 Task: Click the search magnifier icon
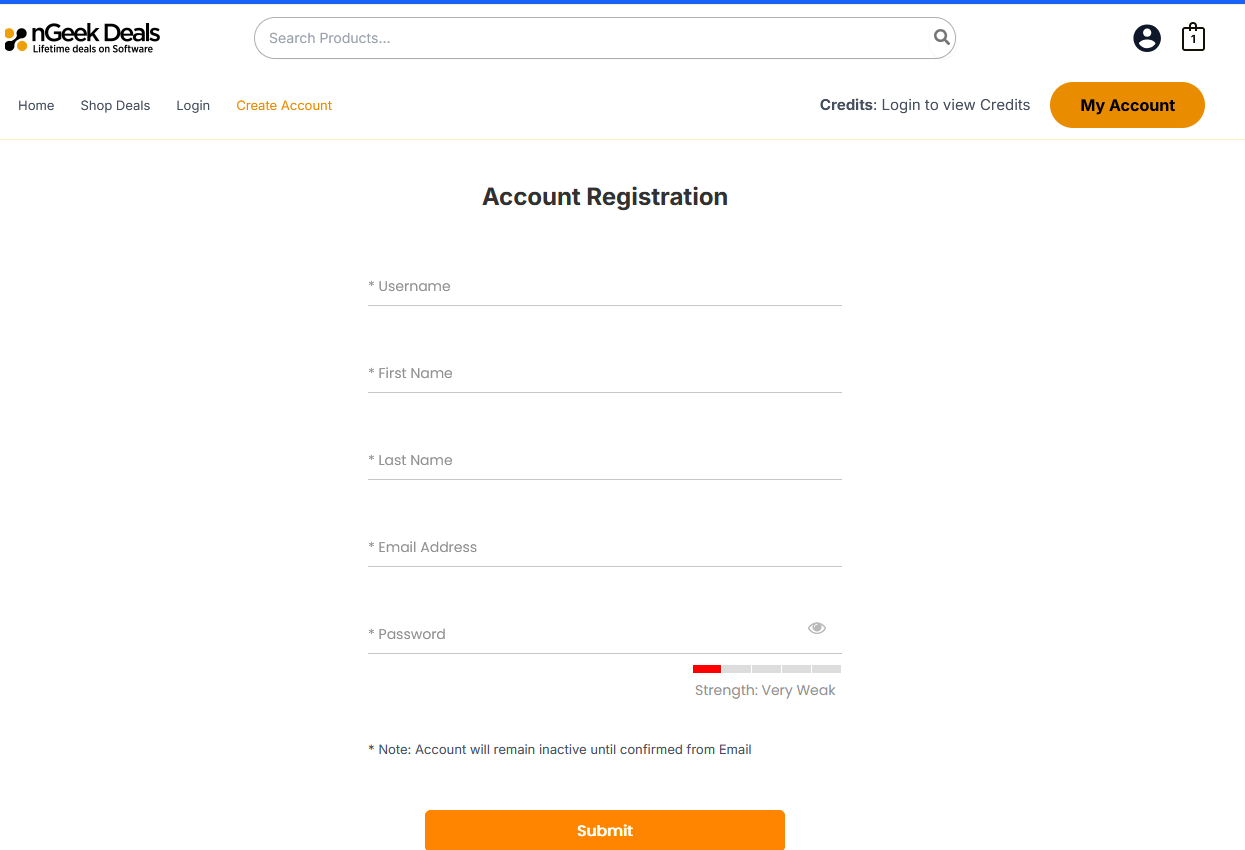point(941,38)
